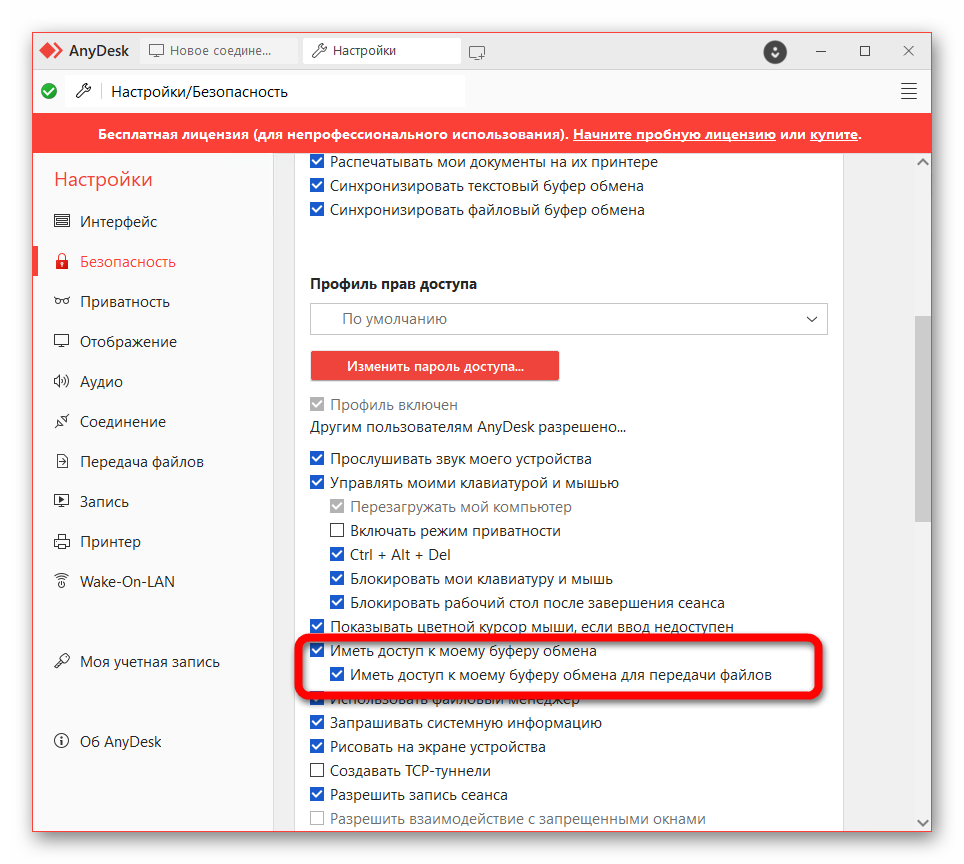The height and width of the screenshot is (864, 964).
Task: Open Передача файлов settings section
Action: [141, 462]
